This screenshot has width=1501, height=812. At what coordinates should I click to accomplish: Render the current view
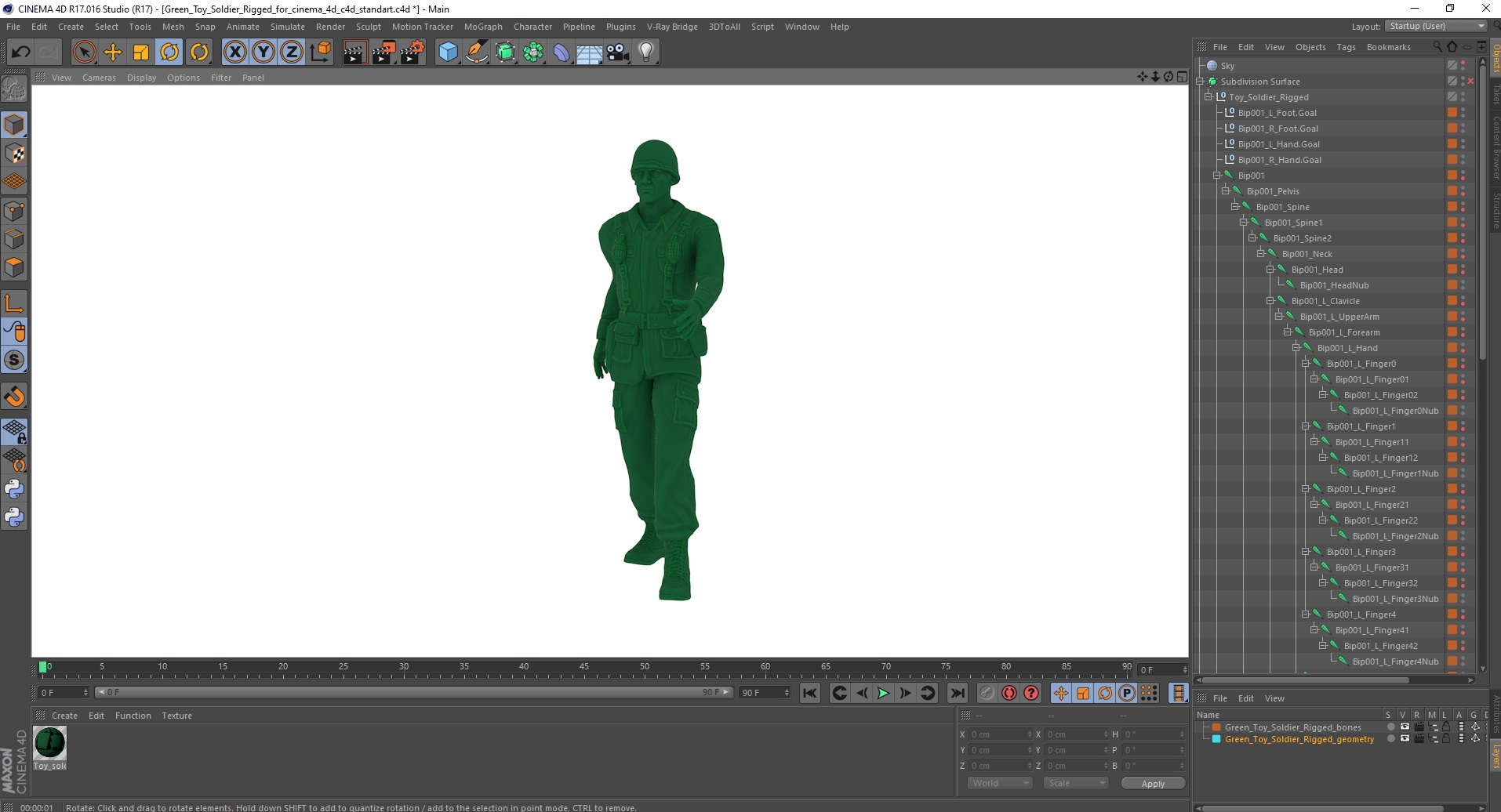point(354,53)
